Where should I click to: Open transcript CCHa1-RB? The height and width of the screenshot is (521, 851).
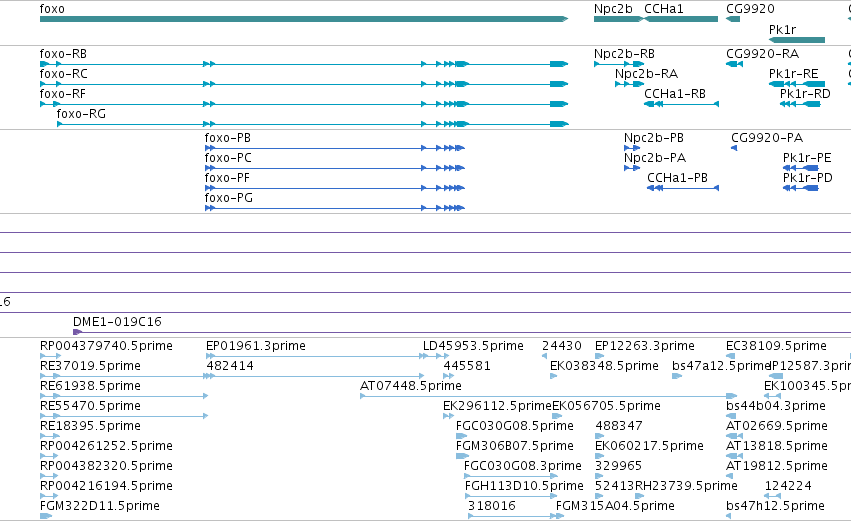click(675, 94)
